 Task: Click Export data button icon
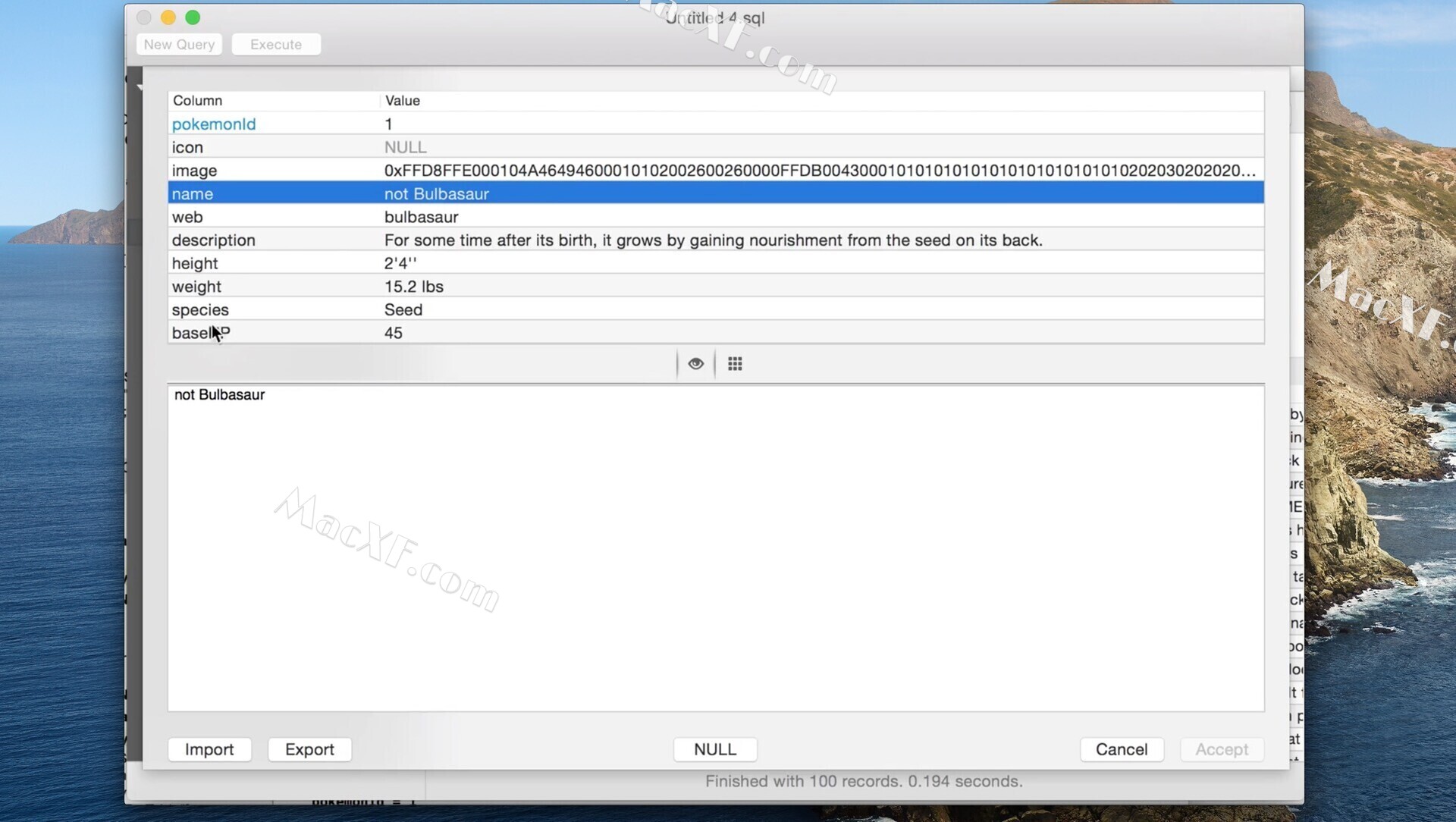[x=309, y=749]
